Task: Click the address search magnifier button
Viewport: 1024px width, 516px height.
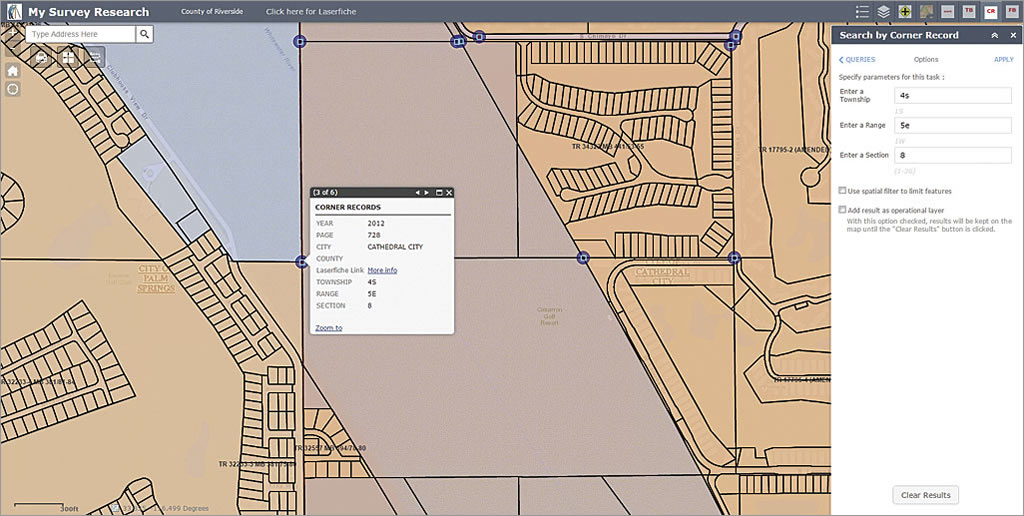Action: click(x=145, y=34)
